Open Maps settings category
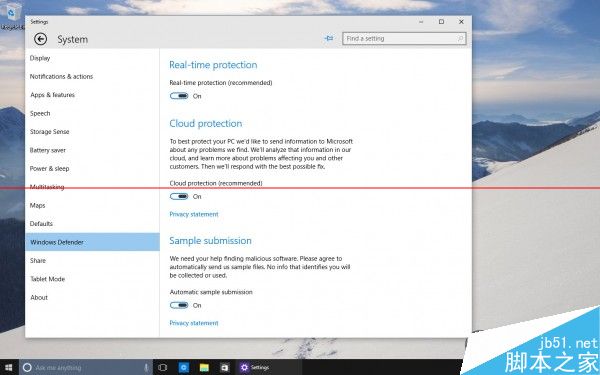600x375 pixels. point(92,205)
